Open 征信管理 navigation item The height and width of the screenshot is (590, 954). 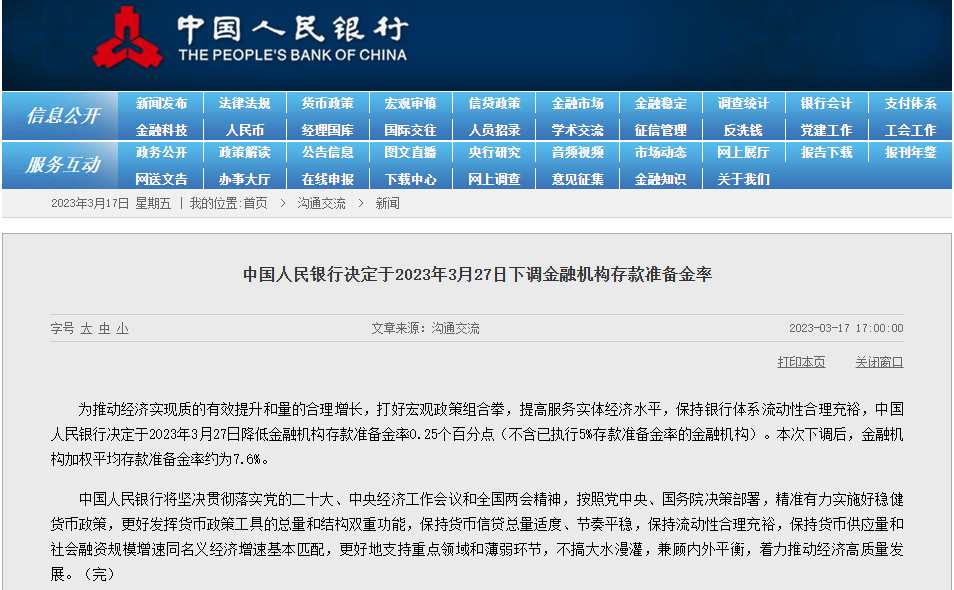pos(660,130)
